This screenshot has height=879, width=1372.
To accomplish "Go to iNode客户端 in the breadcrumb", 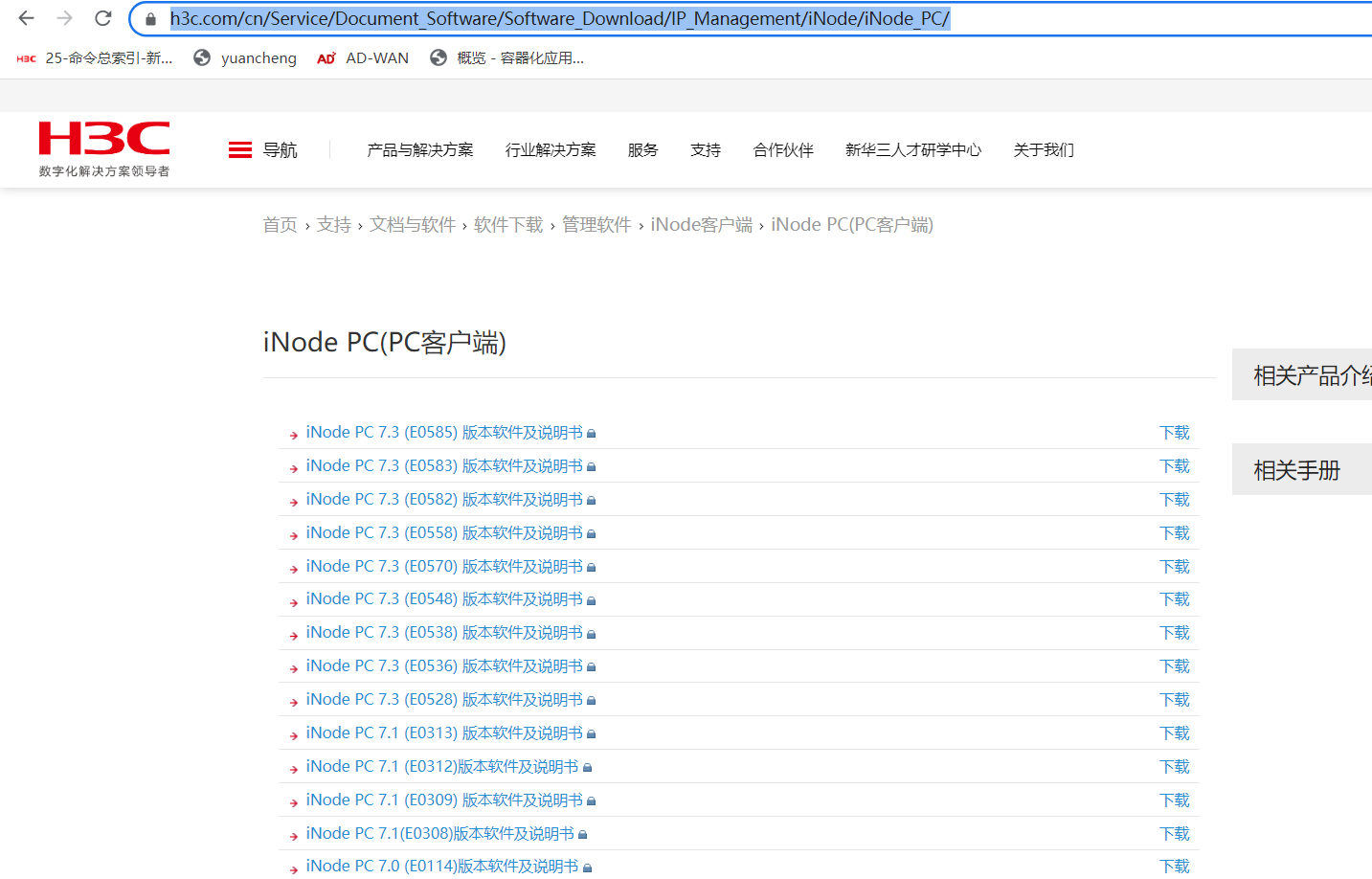I will coord(702,225).
